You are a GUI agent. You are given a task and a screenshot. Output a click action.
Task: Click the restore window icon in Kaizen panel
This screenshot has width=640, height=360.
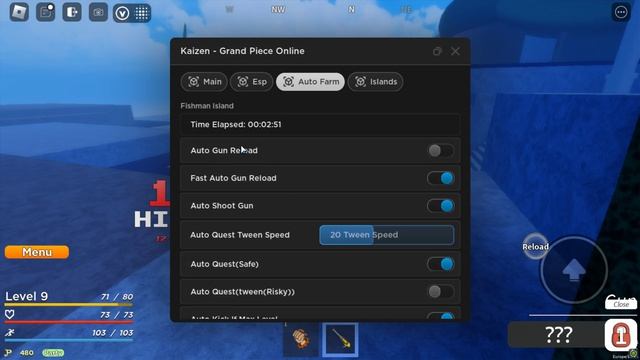tap(437, 51)
